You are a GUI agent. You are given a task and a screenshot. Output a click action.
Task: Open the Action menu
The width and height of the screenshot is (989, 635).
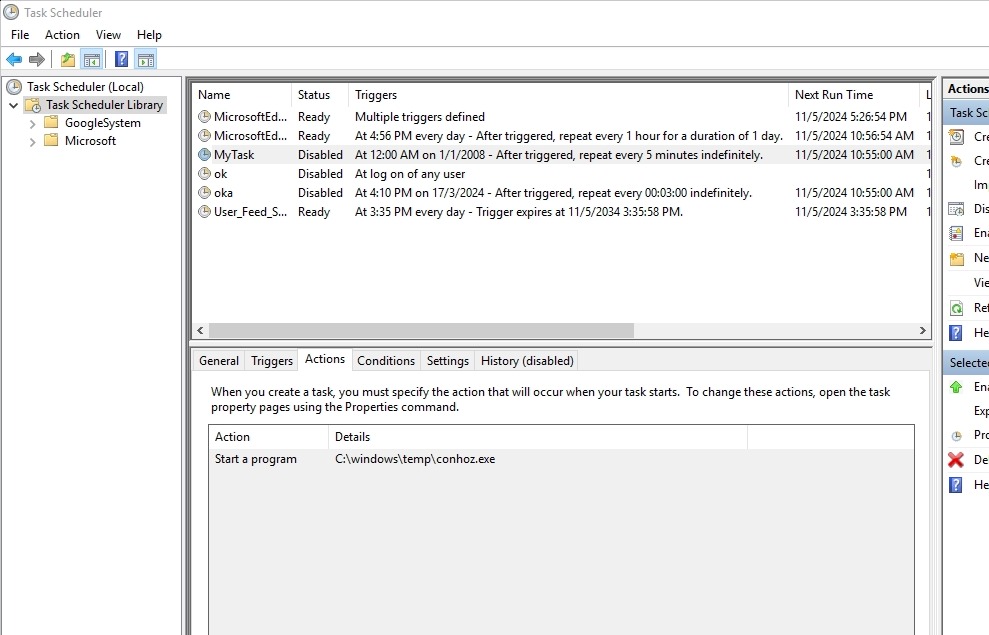(x=62, y=35)
